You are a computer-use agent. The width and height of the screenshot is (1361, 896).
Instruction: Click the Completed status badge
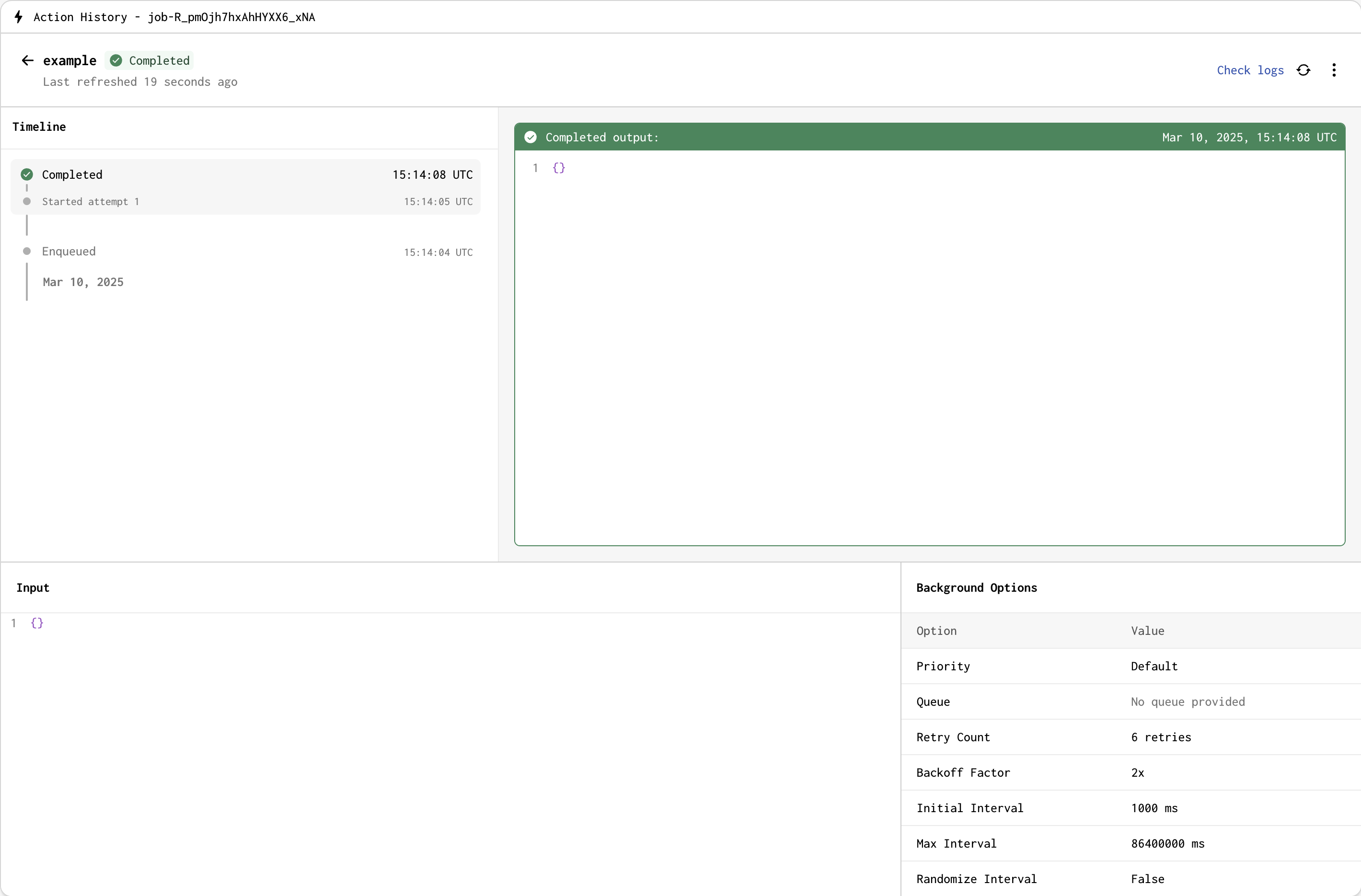pyautogui.click(x=149, y=60)
